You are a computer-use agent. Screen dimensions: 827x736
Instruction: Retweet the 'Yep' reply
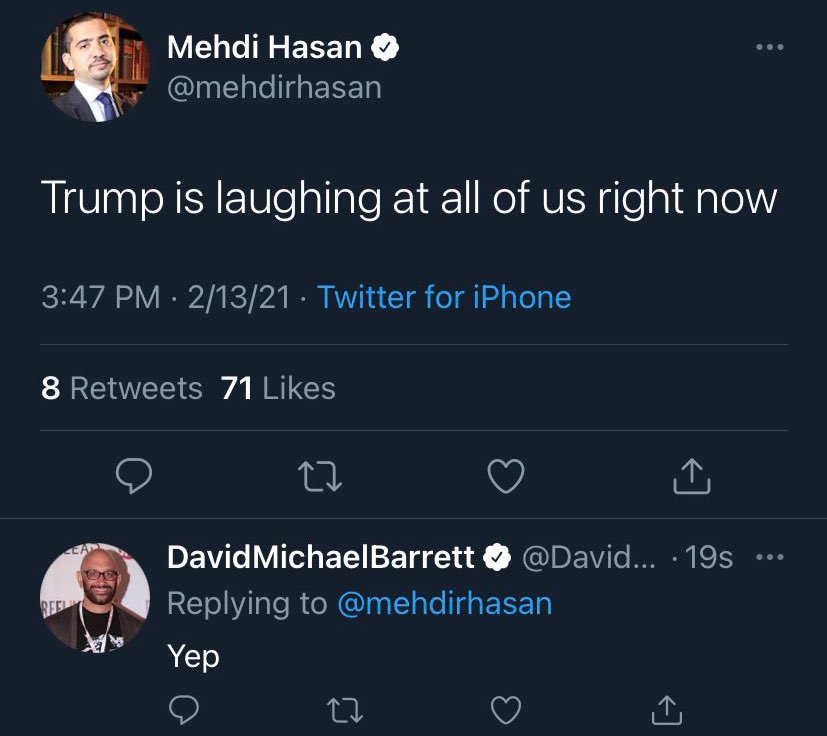point(345,710)
